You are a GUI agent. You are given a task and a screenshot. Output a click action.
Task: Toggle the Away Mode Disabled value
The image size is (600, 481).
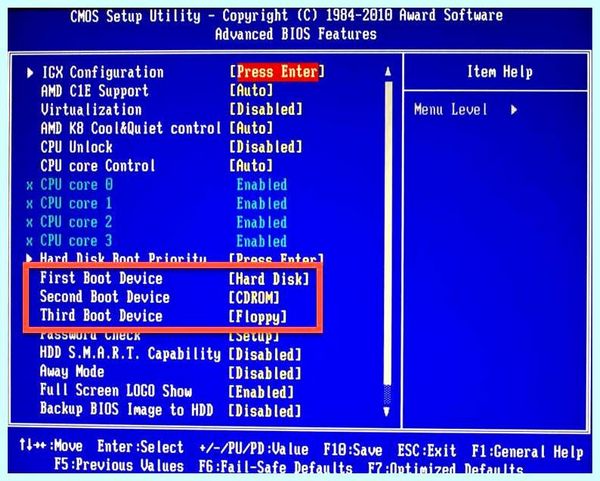point(265,373)
